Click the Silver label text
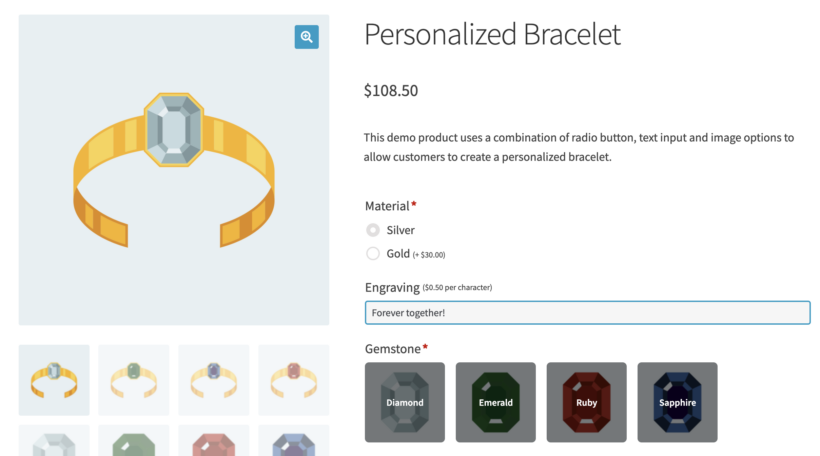The image size is (820, 456). click(401, 230)
